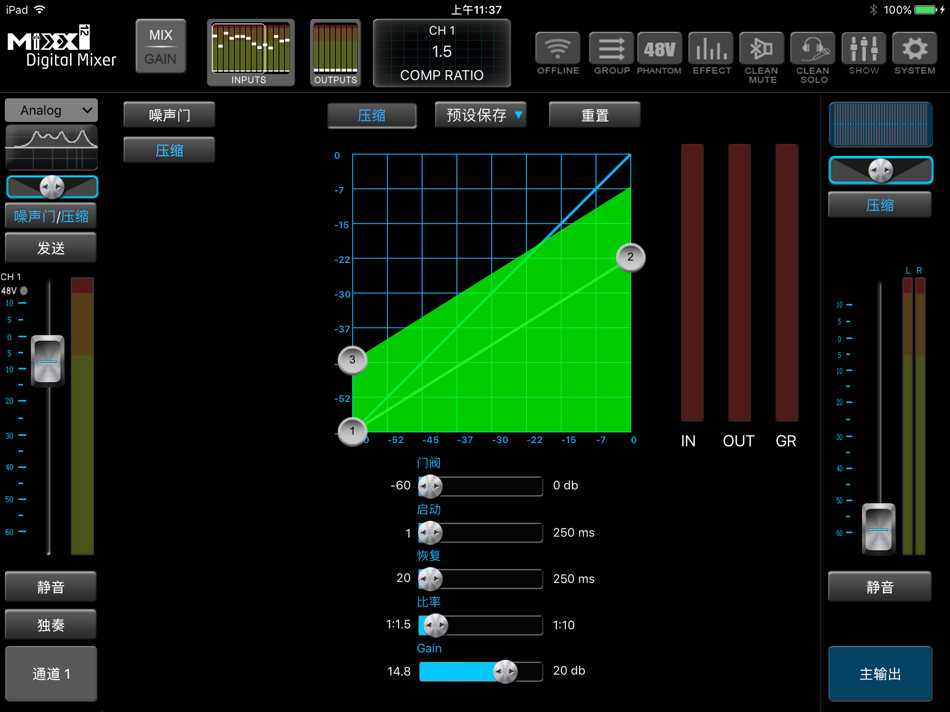Viewport: 950px width, 712px height.
Task: Select graph handle number 2
Action: (630, 257)
